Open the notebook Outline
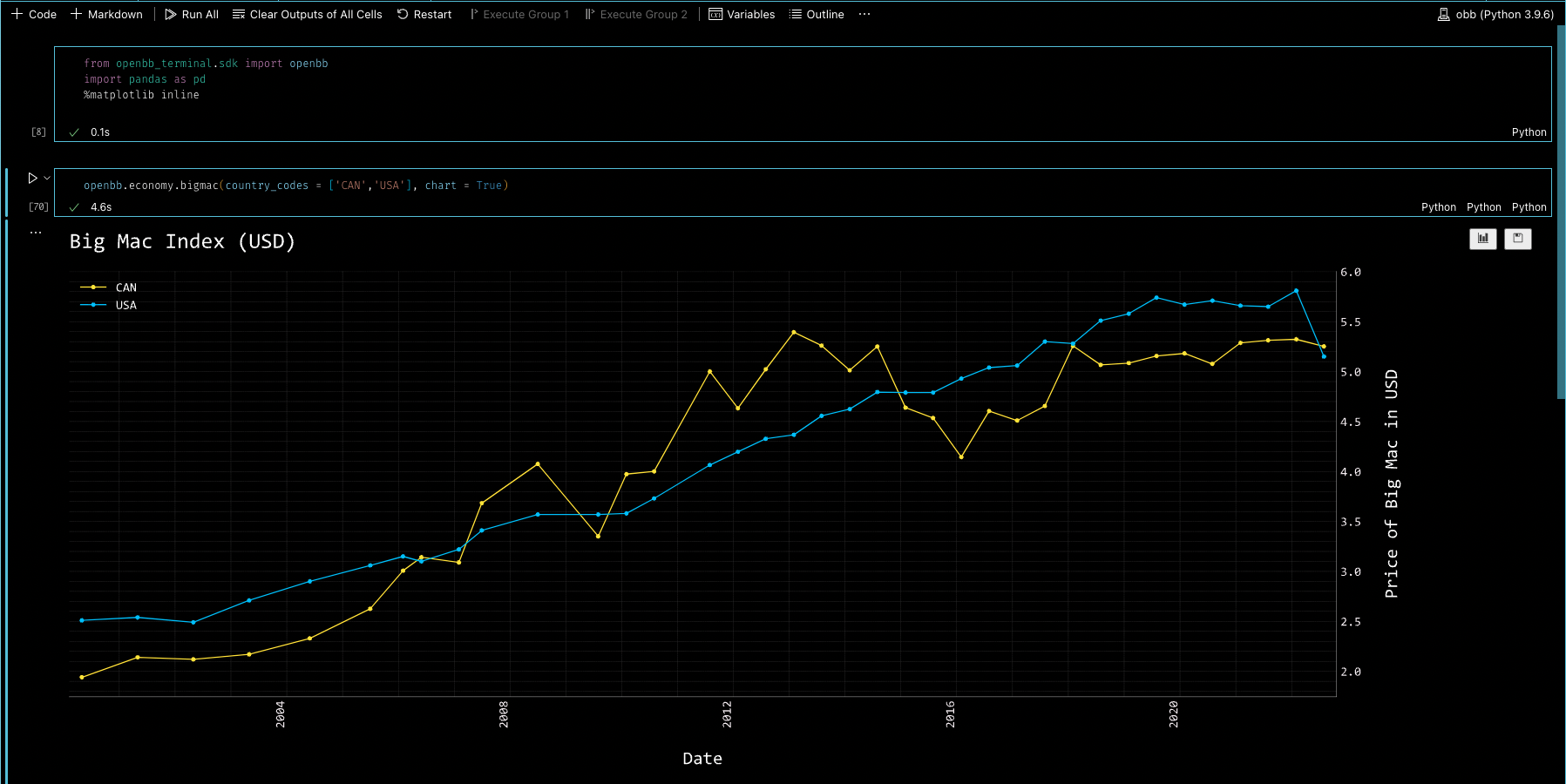 pos(817,14)
